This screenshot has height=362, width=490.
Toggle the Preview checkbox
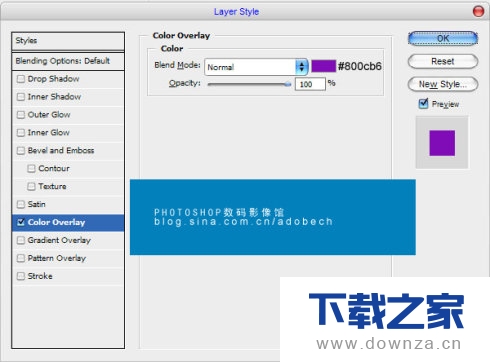(x=423, y=104)
